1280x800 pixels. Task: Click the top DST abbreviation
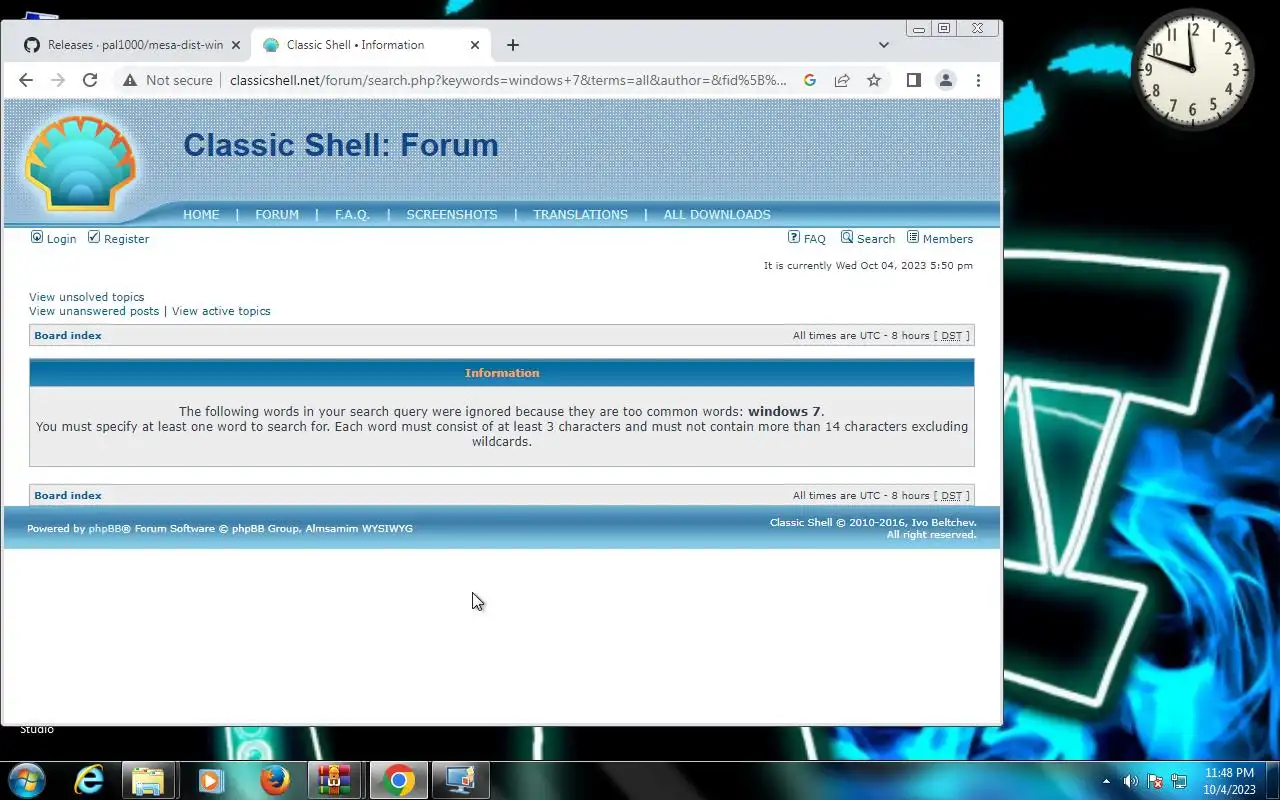pyautogui.click(x=951, y=336)
